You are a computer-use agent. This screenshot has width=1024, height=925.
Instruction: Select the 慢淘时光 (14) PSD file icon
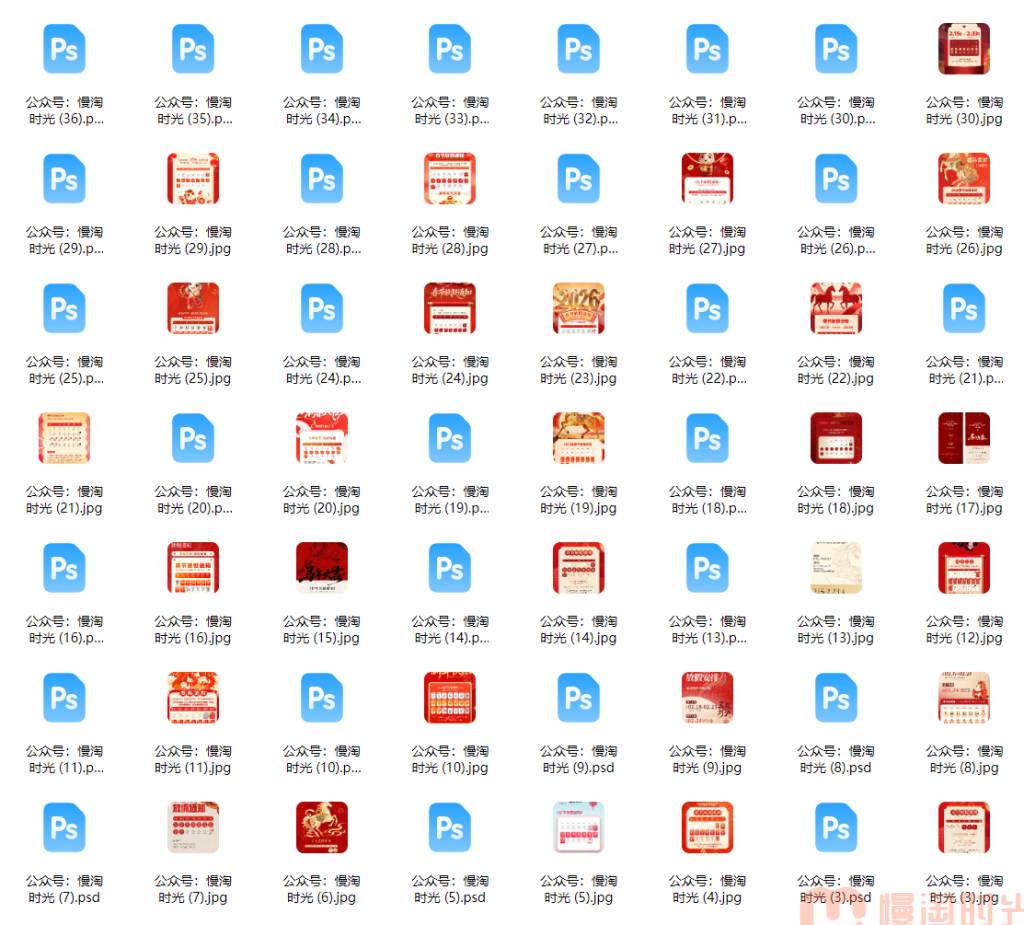pyautogui.click(x=450, y=568)
